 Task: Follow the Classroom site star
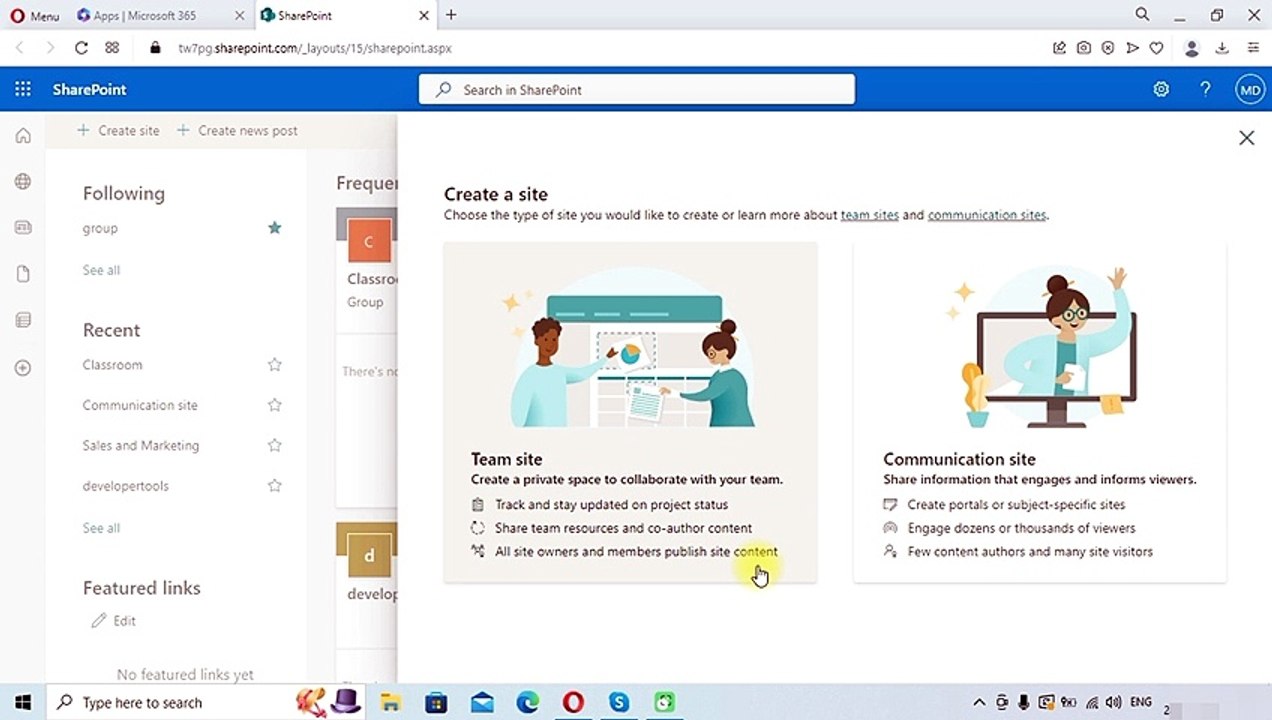[x=274, y=365]
